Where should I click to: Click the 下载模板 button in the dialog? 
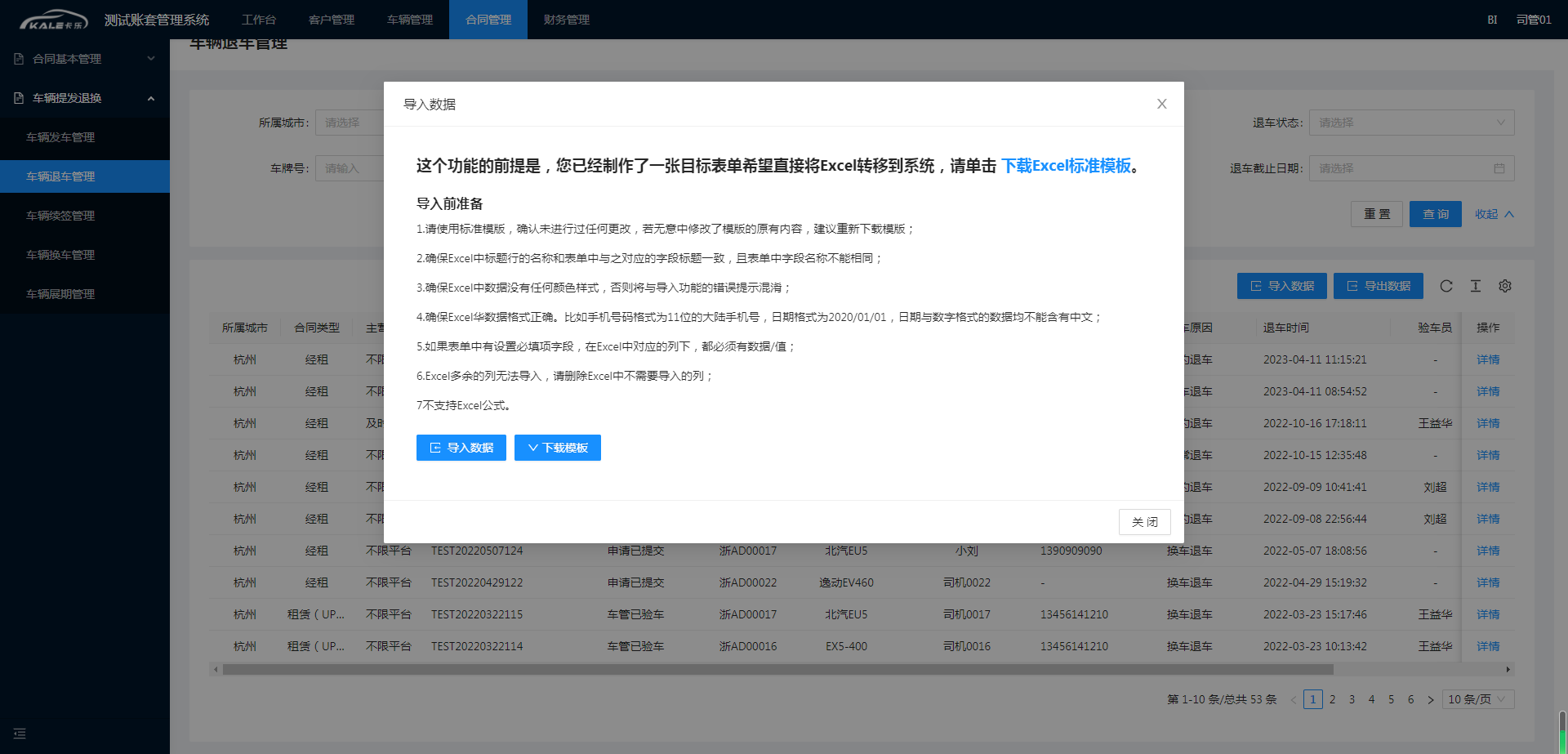coord(558,448)
